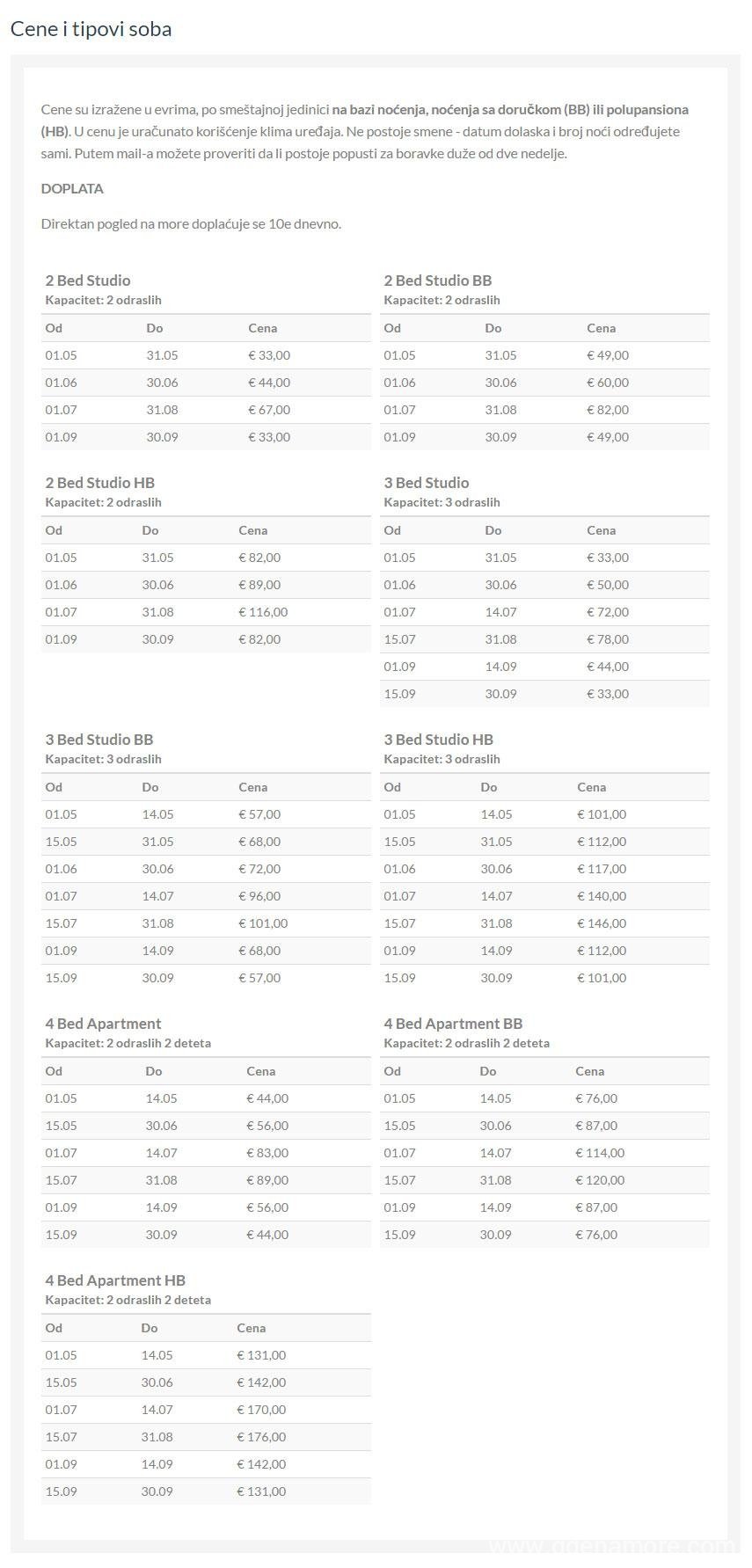
Task: Select the '2 Bed Studio' table heading
Action: click(x=88, y=281)
